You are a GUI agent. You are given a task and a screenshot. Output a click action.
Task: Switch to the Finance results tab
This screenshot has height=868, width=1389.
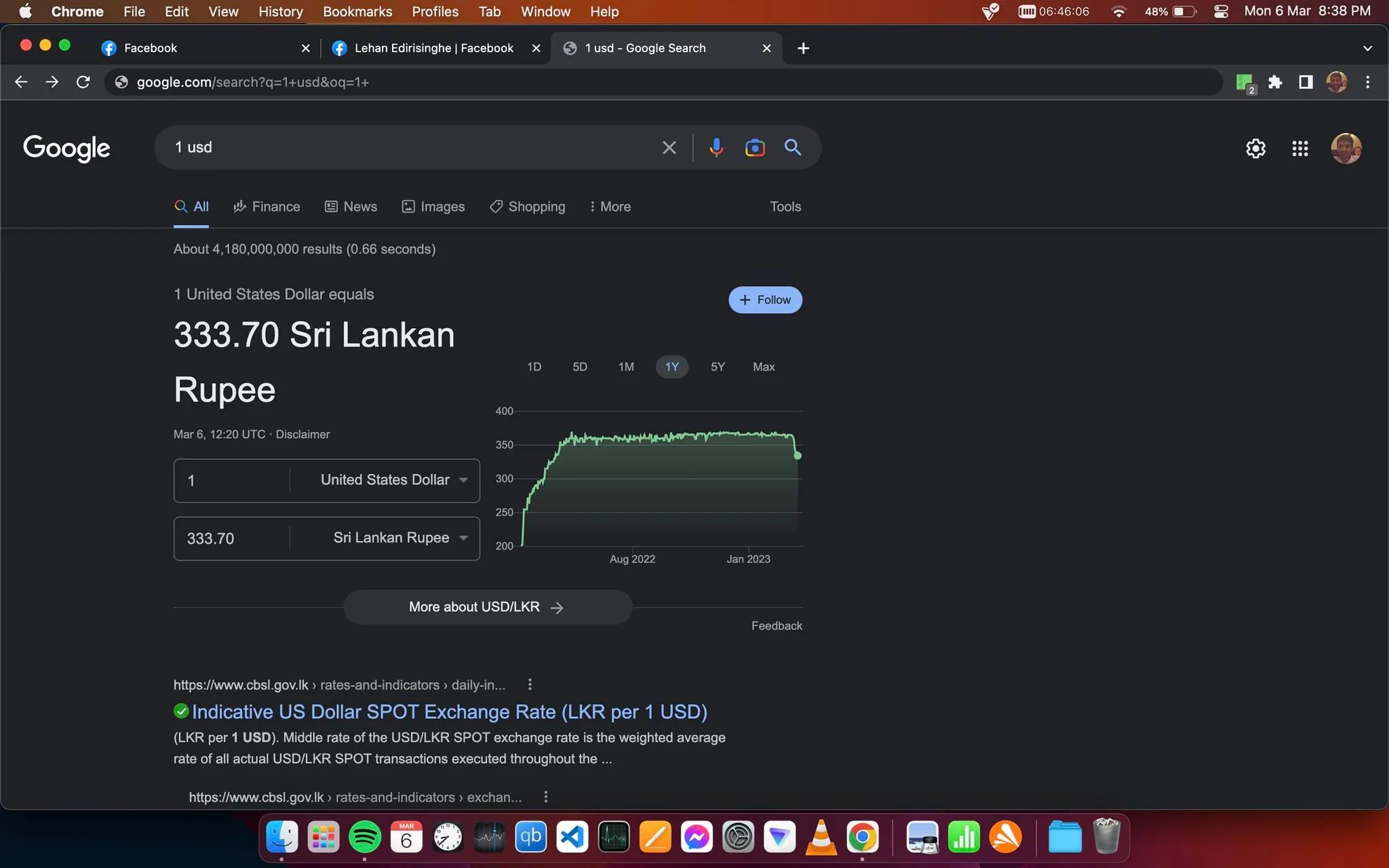tap(267, 207)
